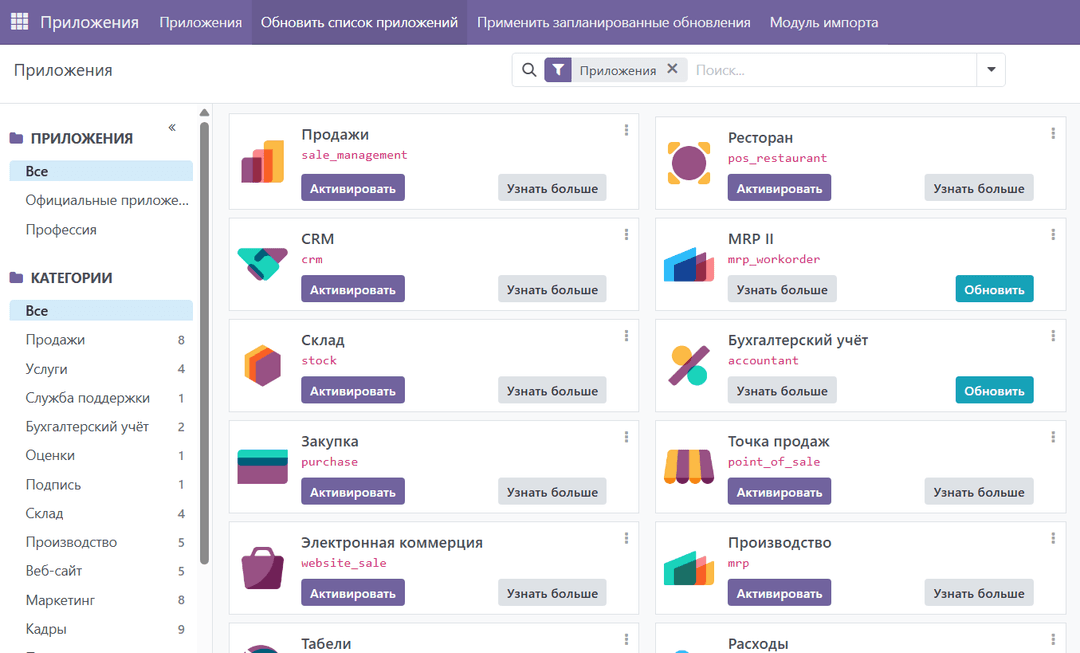
Task: Click the filter funnel icon in search
Action: (558, 70)
